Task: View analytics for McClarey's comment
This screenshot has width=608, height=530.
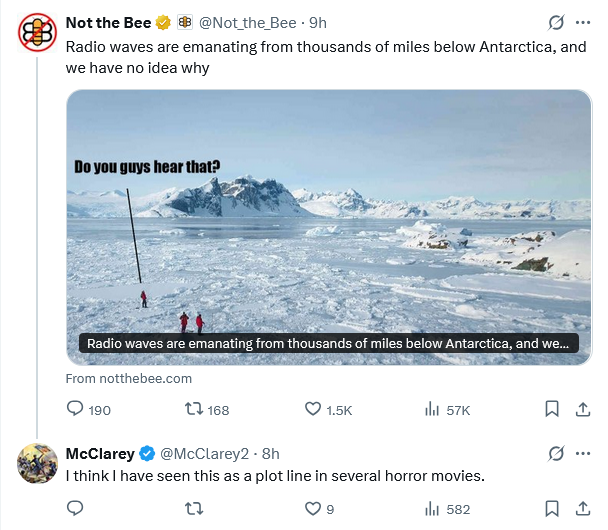Action: [433, 509]
